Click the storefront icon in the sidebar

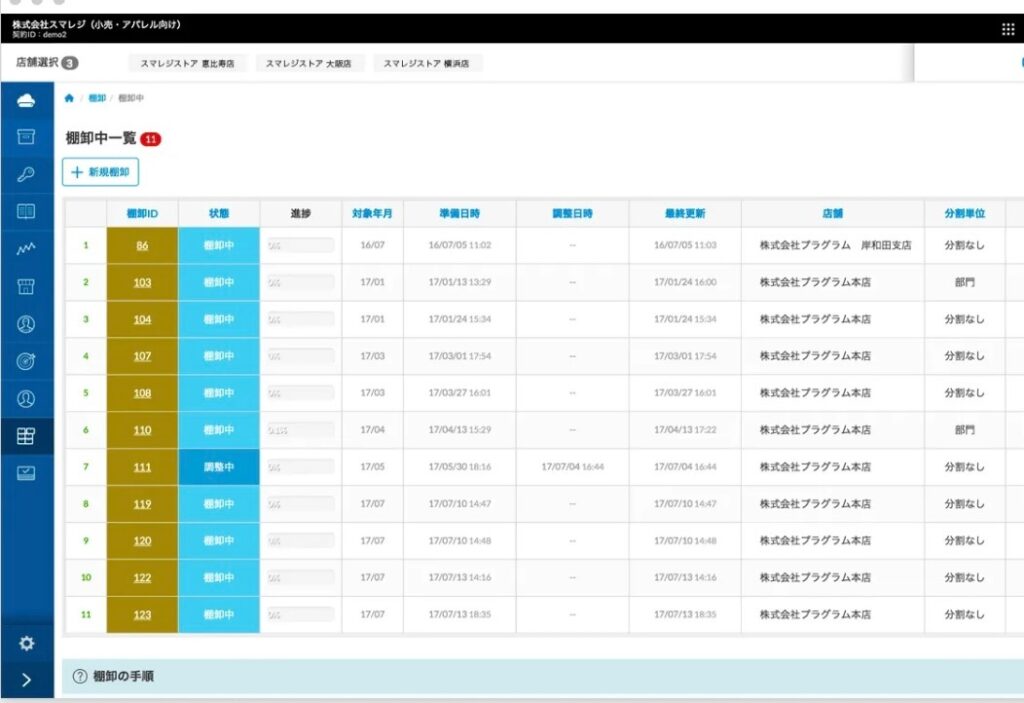[26, 287]
